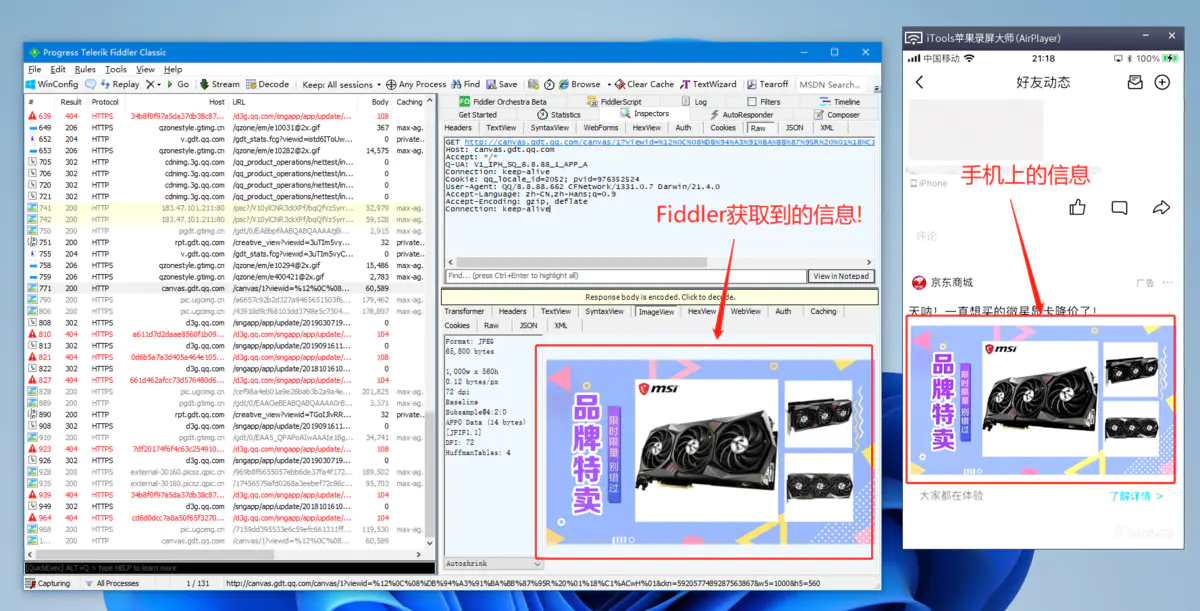Tap the share arrow icon on phone
The width and height of the screenshot is (1200, 611).
1161,208
